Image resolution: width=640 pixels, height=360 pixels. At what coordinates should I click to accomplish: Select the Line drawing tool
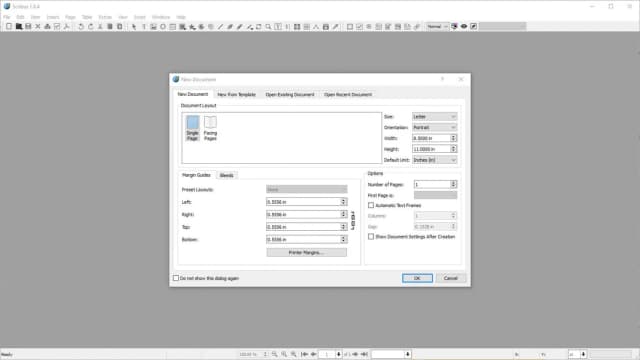220,27
